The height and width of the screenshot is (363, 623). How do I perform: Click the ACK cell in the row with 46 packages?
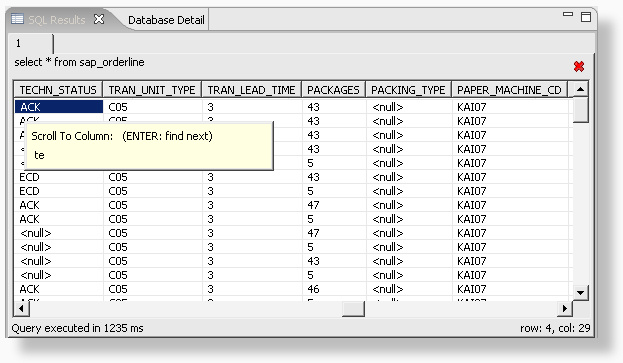[x=59, y=289]
